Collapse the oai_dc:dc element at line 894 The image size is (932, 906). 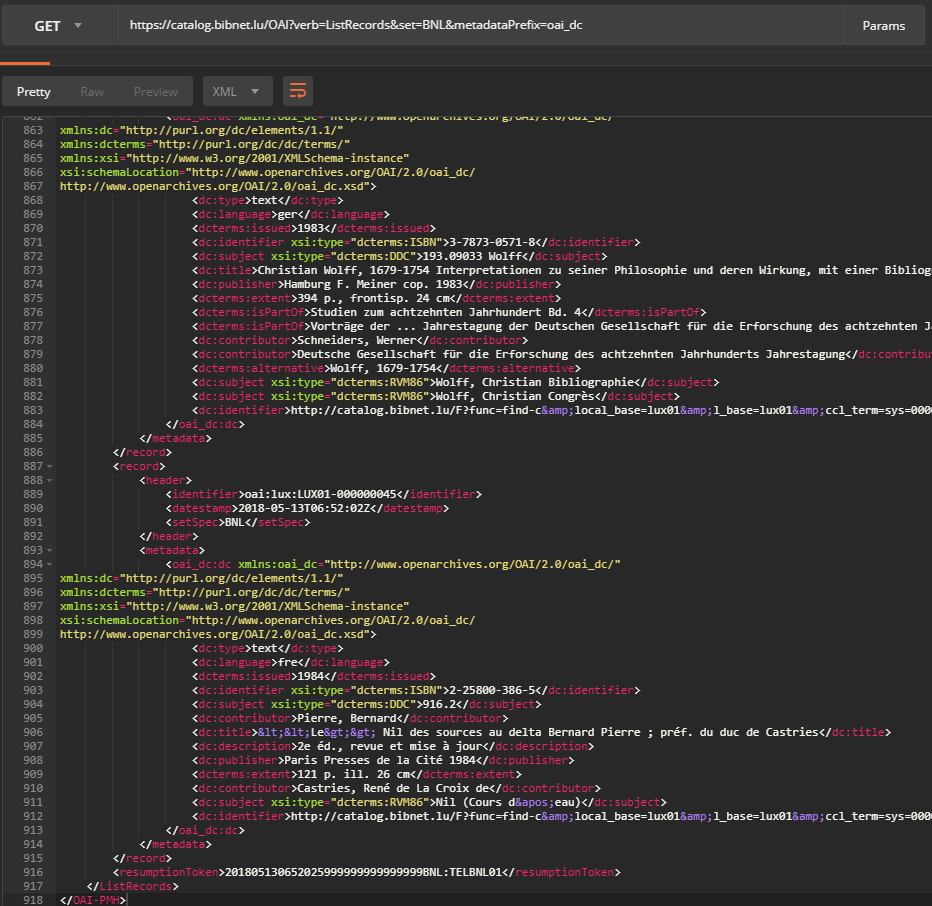tap(50, 564)
